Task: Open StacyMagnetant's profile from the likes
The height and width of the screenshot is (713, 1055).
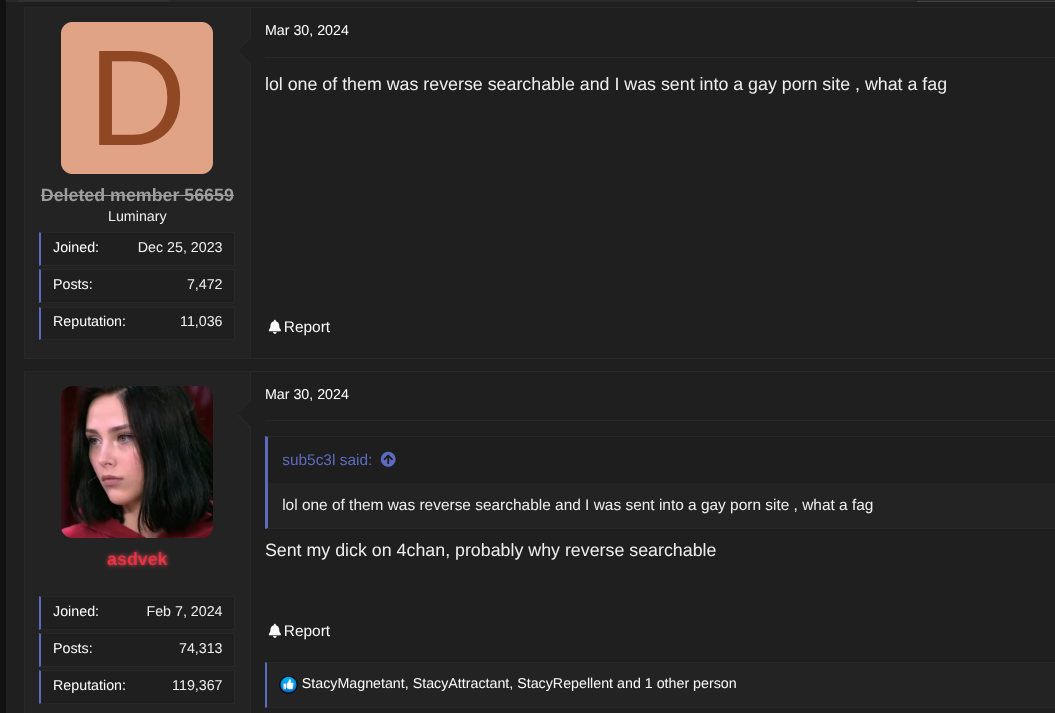Action: click(x=353, y=684)
